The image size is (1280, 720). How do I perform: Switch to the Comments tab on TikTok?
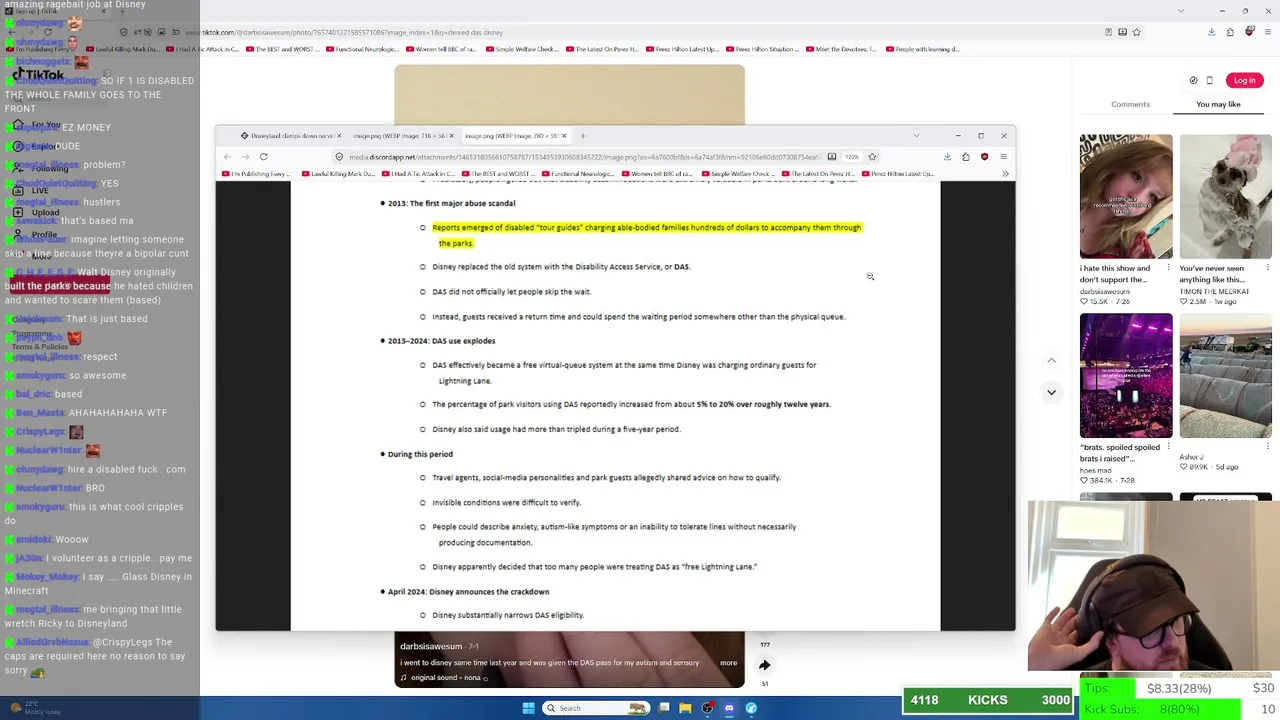1130,104
